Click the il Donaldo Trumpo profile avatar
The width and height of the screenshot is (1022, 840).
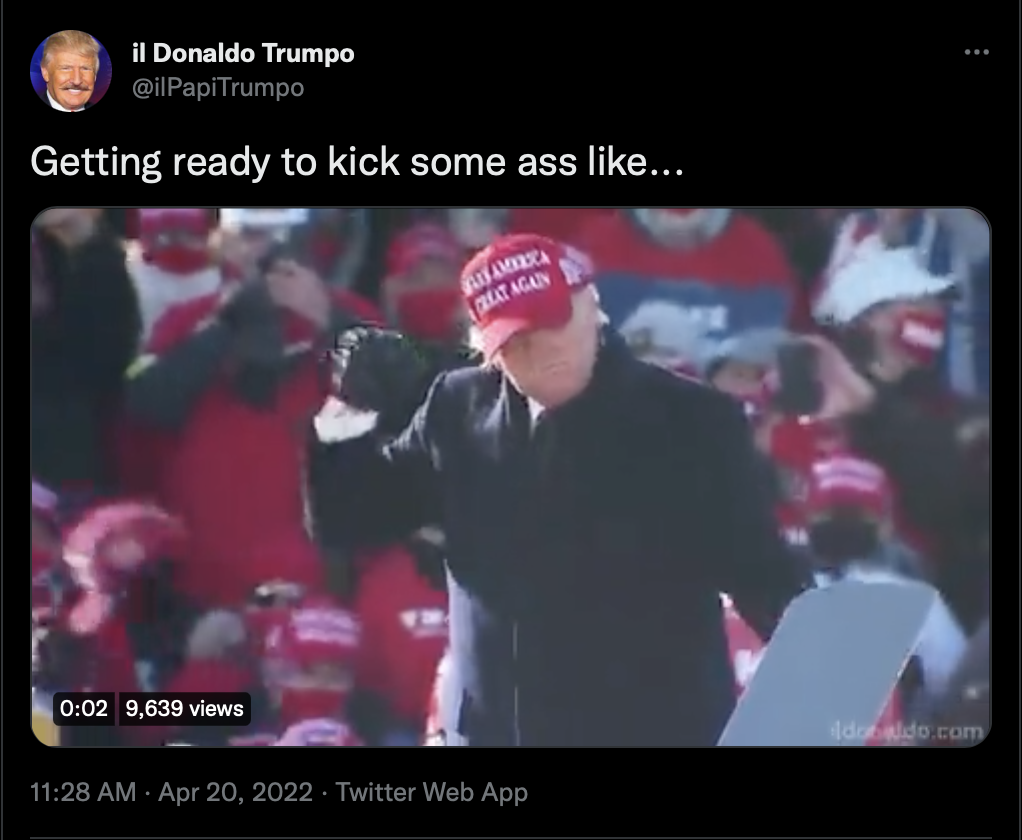[70, 71]
